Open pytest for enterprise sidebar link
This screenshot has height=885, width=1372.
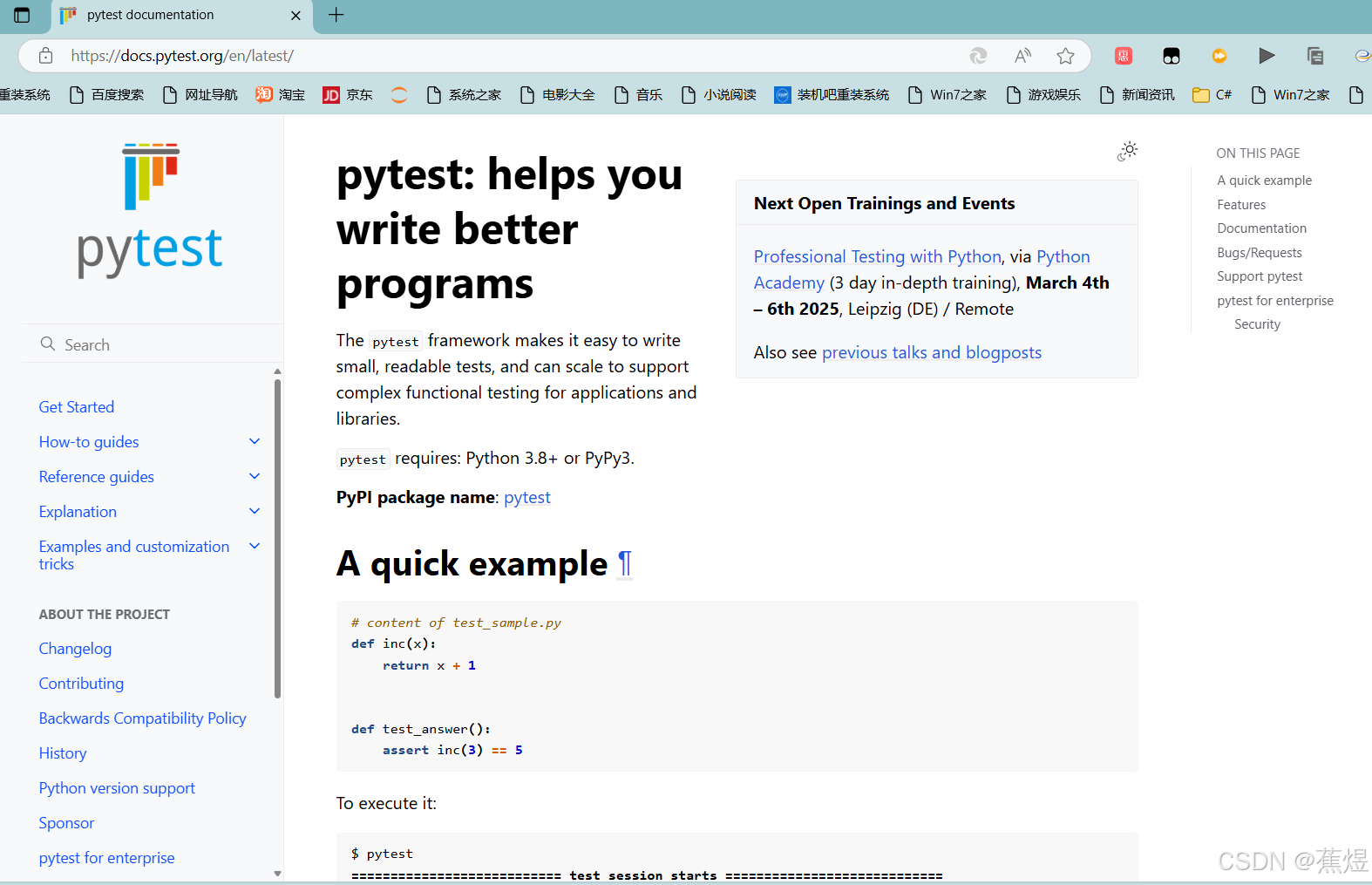coord(106,858)
